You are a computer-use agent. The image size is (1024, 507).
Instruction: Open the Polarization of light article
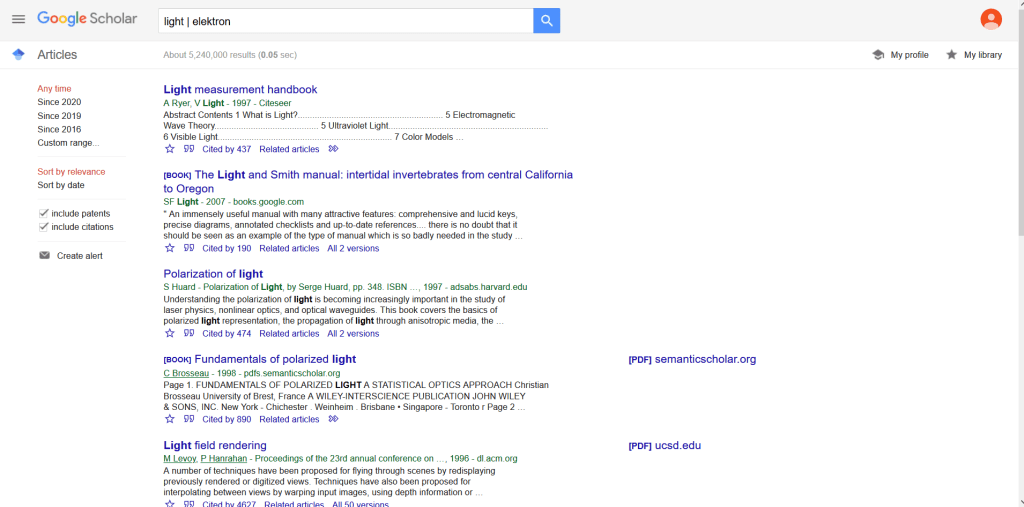(x=213, y=274)
